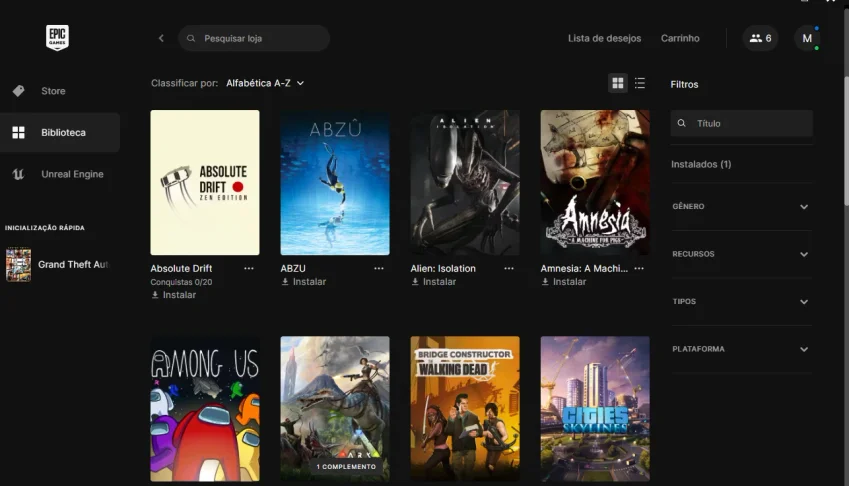Expand the PLATAFORMA filter
This screenshot has width=849, height=486.
point(741,350)
